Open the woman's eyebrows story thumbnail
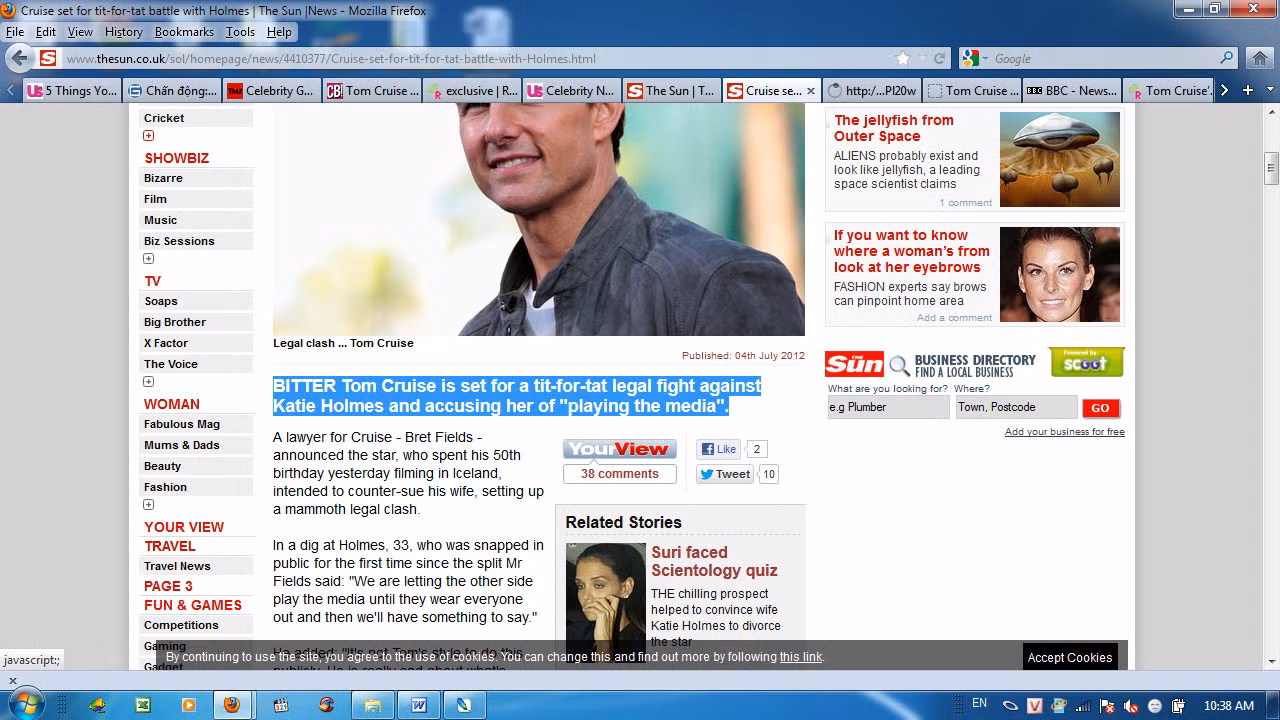 click(x=1060, y=274)
